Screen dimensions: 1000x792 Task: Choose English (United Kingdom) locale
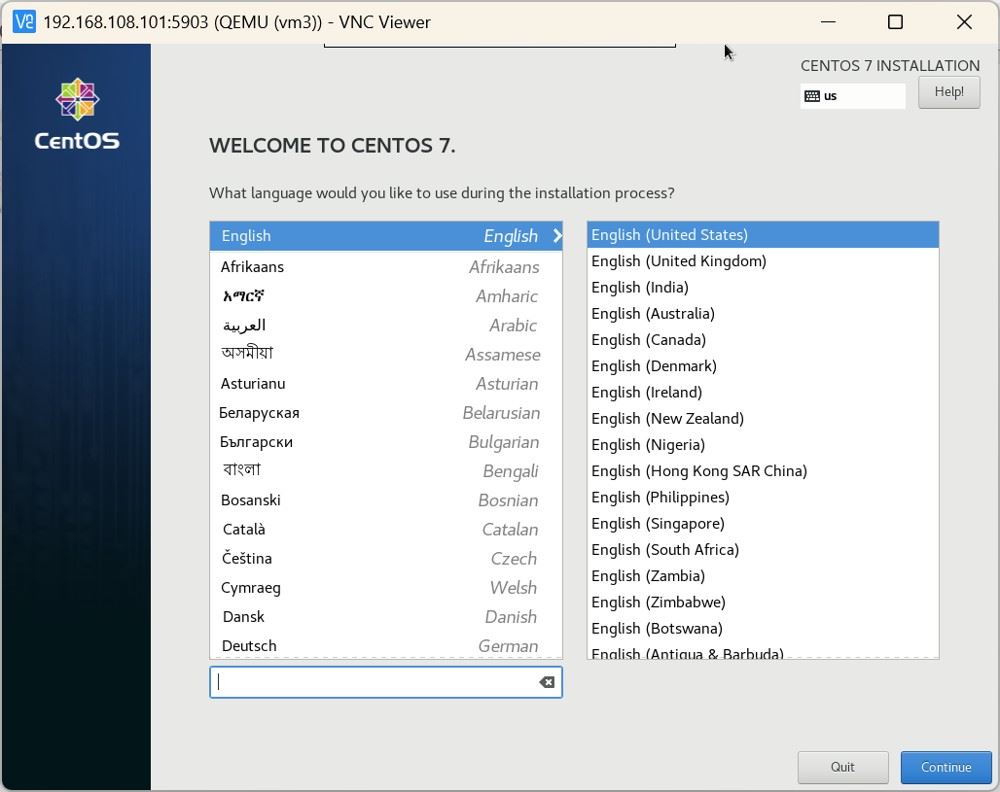tap(763, 261)
